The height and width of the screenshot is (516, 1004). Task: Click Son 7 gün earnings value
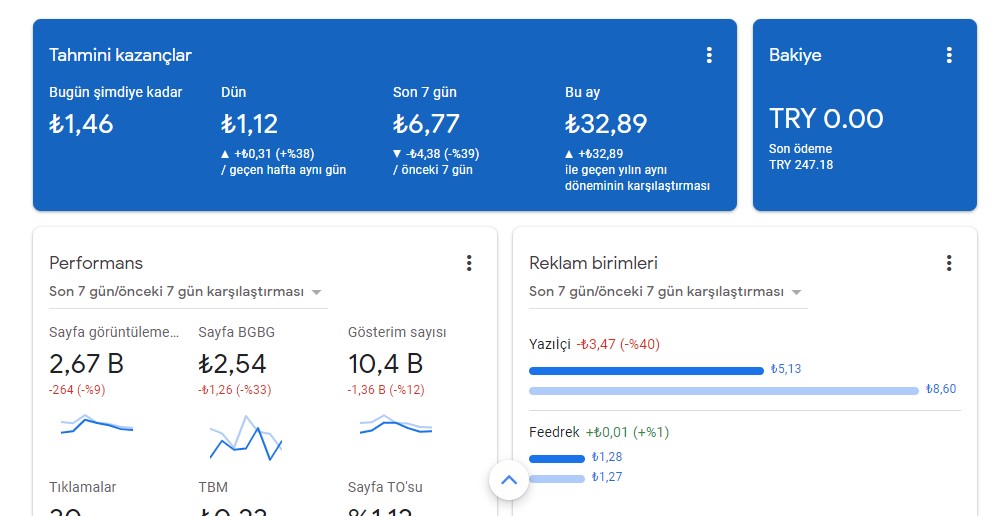pyautogui.click(x=426, y=124)
